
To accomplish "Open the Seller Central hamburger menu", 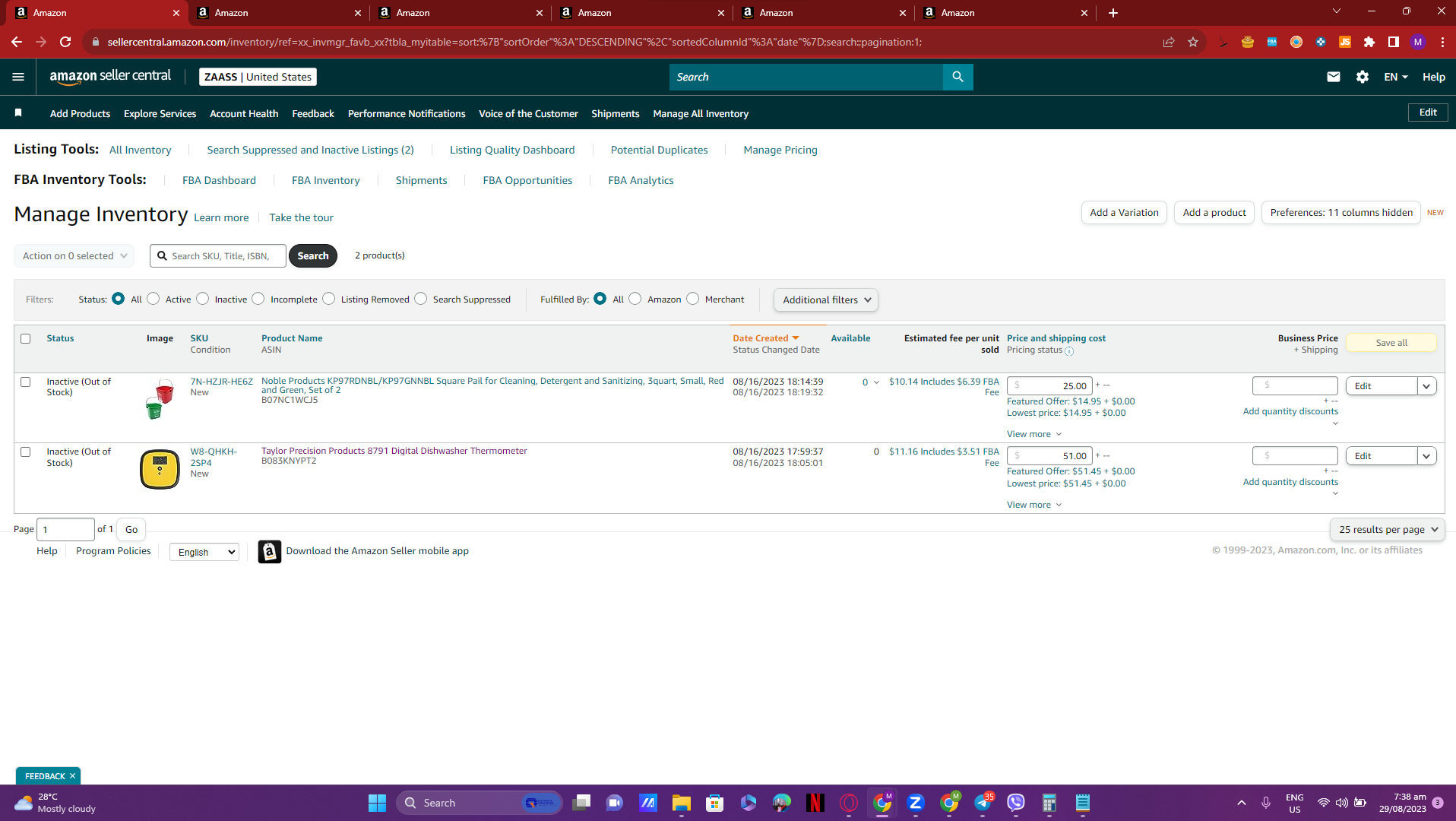I will [18, 77].
